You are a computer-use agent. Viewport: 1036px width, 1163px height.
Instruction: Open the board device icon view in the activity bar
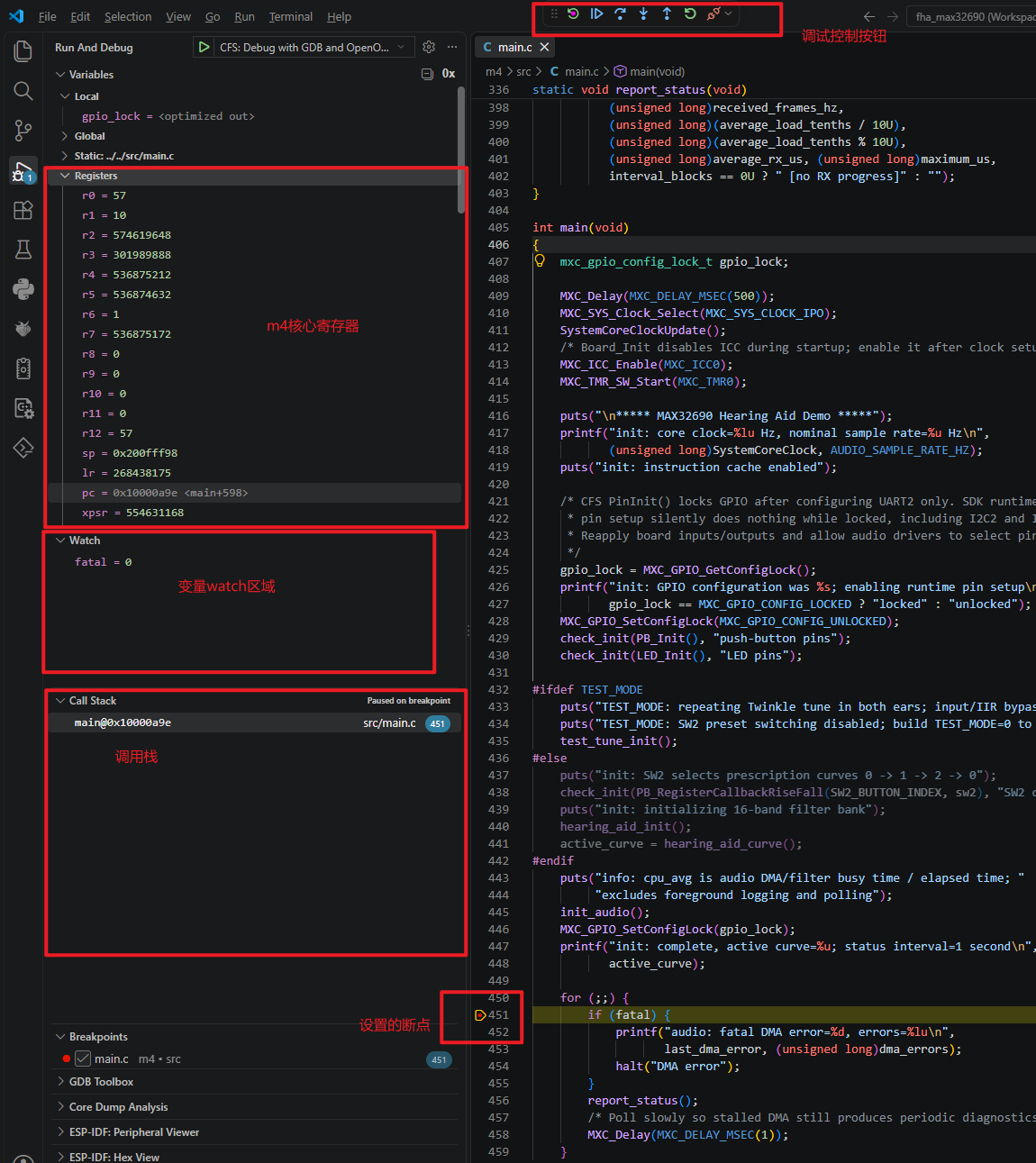[x=23, y=368]
